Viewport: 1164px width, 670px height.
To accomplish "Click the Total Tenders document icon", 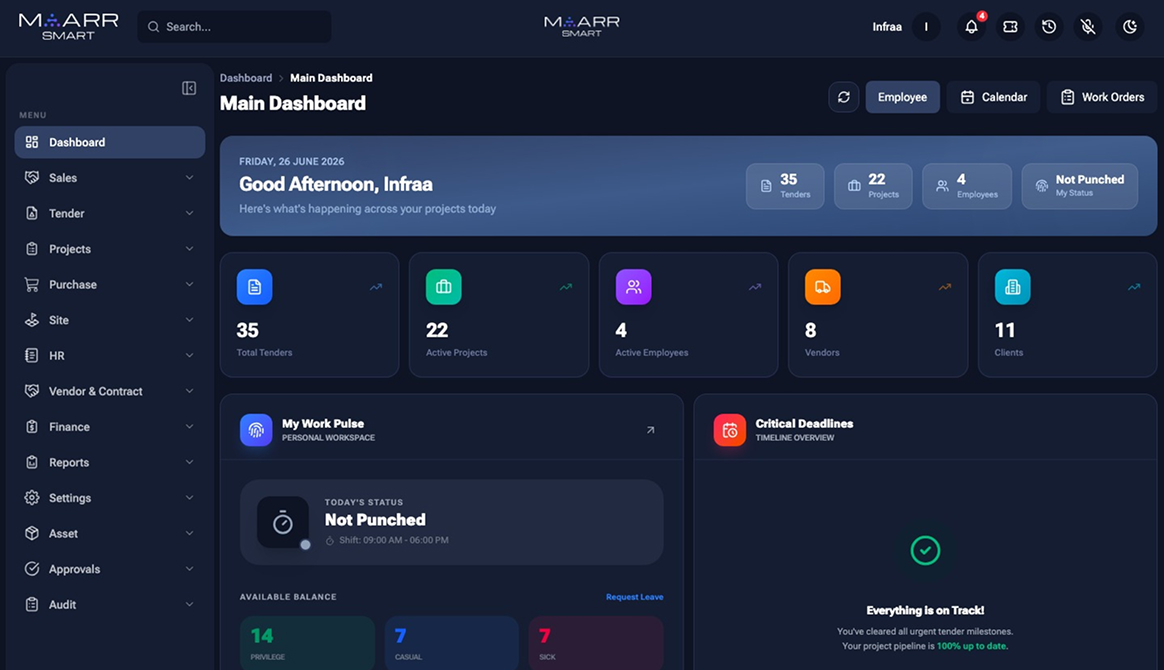I will pyautogui.click(x=255, y=287).
